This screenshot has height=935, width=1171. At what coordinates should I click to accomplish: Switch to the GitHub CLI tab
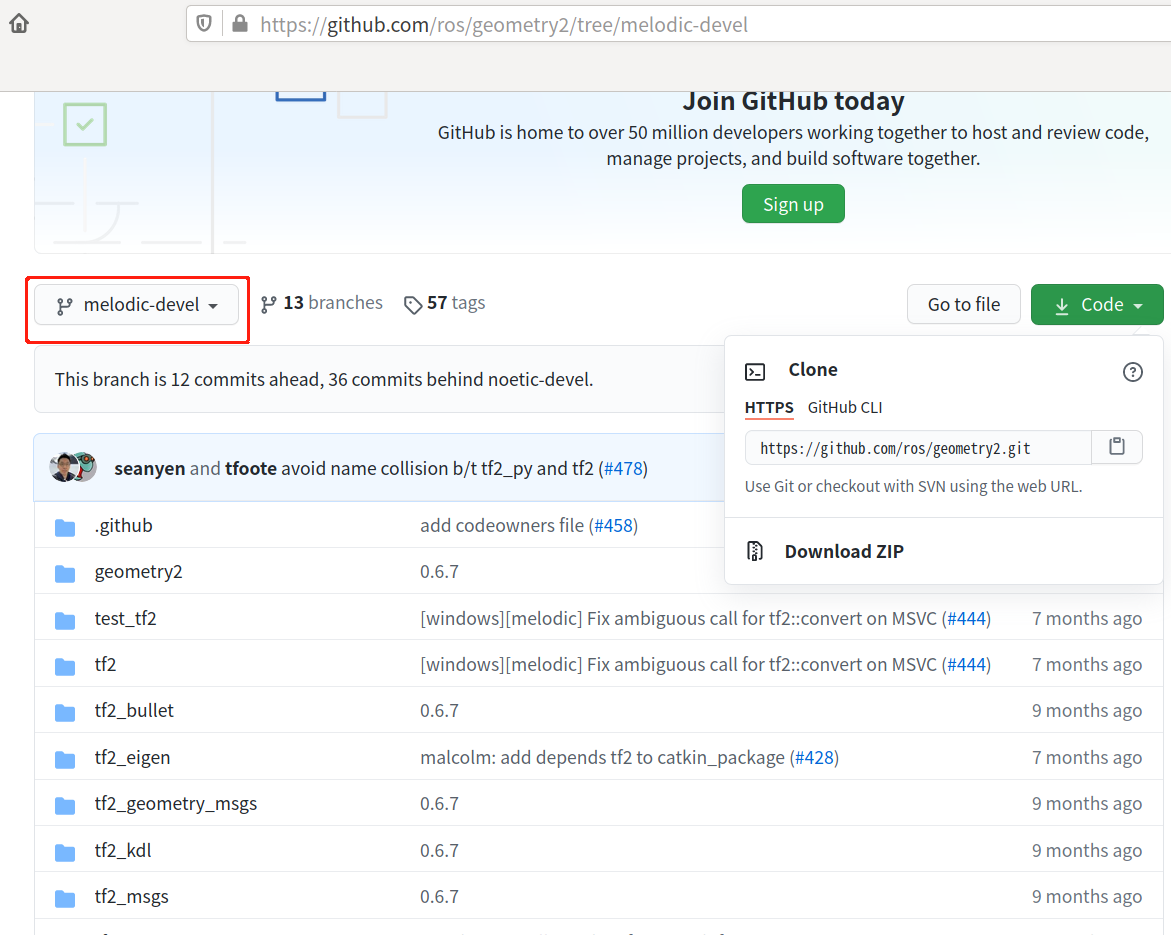(x=844, y=407)
